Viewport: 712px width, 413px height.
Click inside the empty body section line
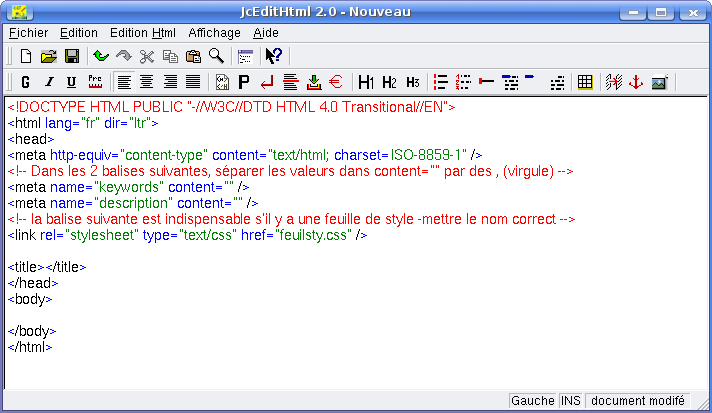(100, 314)
